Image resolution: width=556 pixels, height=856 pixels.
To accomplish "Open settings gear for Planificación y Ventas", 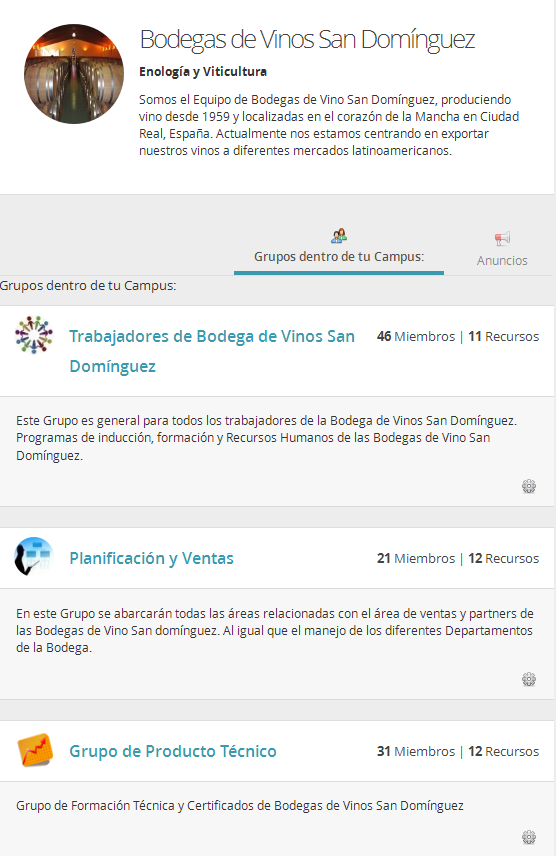I will [529, 679].
